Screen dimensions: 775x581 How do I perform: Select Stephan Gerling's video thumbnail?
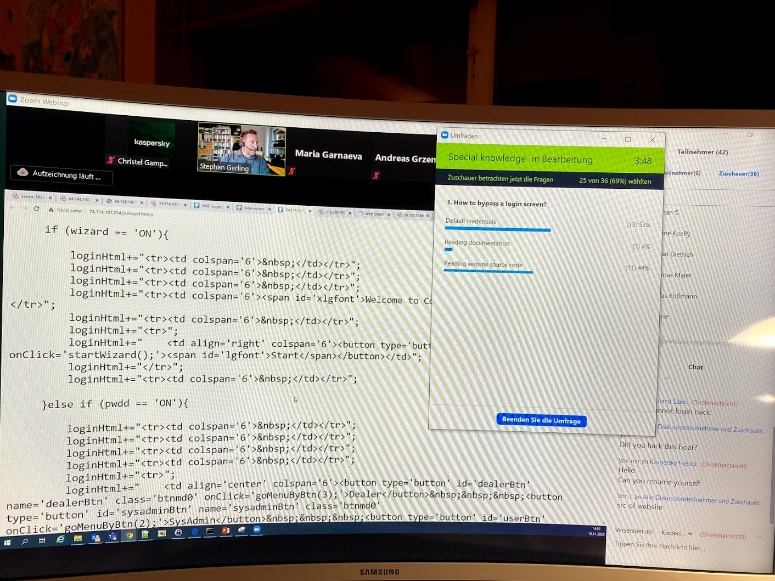(x=240, y=149)
